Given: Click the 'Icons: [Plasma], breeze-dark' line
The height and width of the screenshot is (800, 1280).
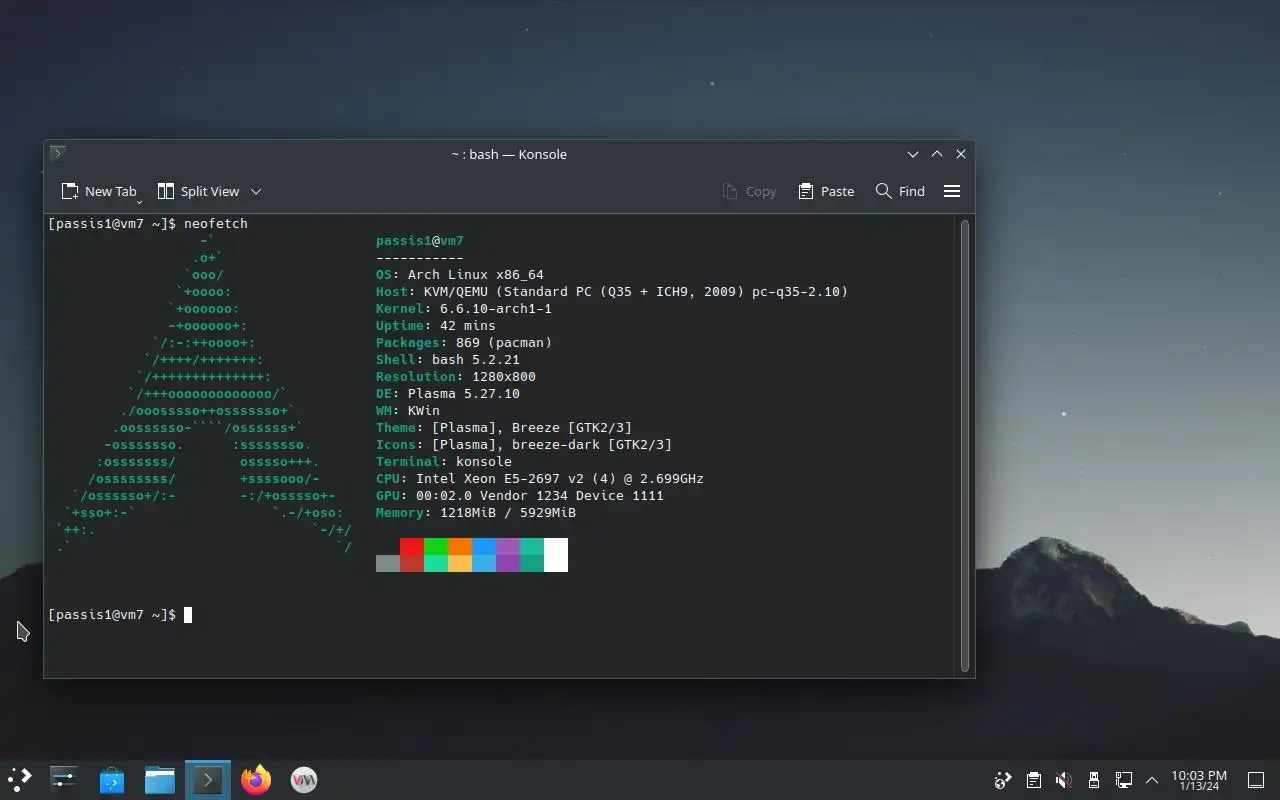Looking at the screenshot, I should point(524,445).
